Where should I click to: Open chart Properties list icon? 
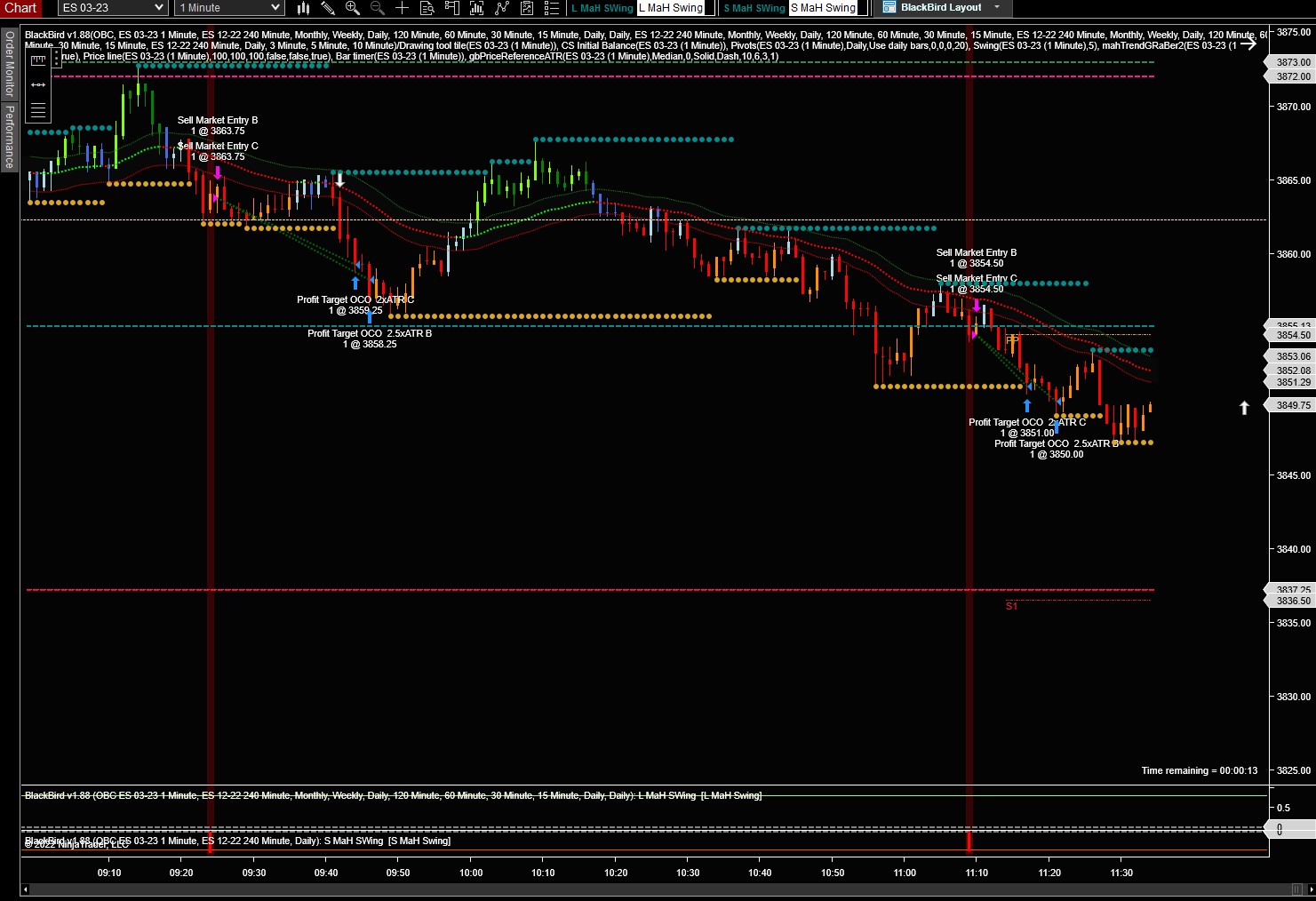click(x=552, y=8)
